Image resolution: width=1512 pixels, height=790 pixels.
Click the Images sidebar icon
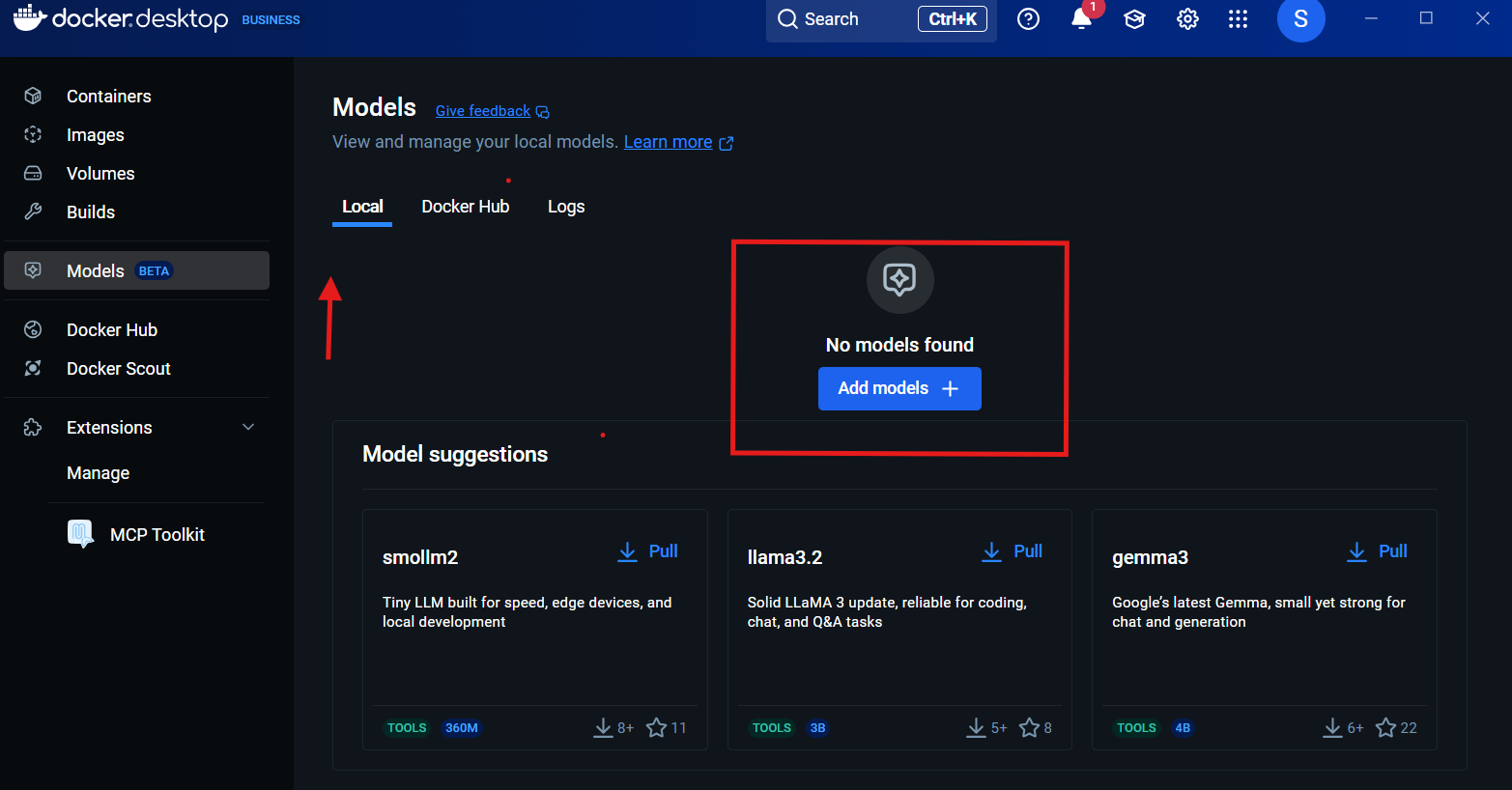(x=33, y=134)
